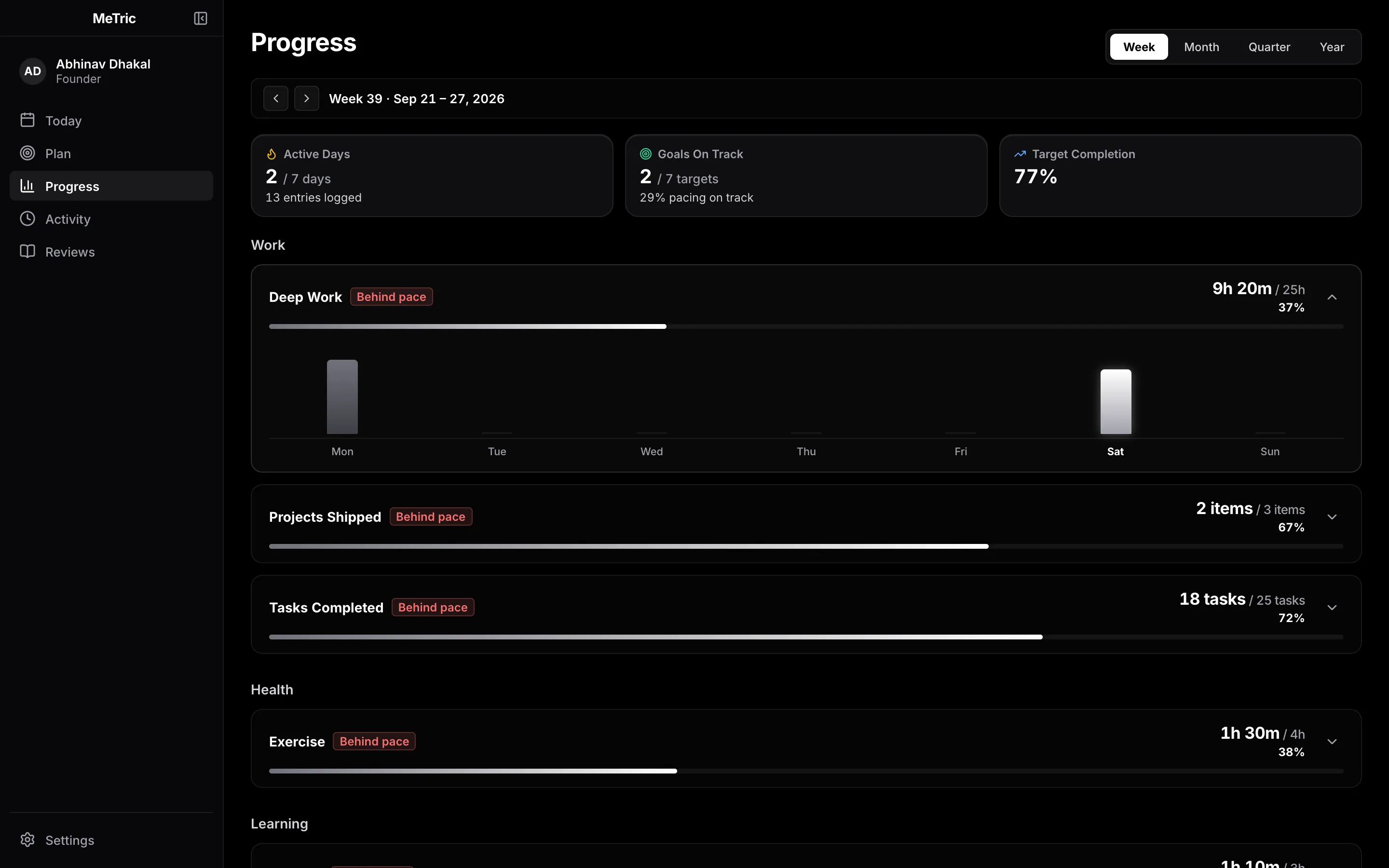
Task: Click the 13 entries logged text
Action: [313, 198]
